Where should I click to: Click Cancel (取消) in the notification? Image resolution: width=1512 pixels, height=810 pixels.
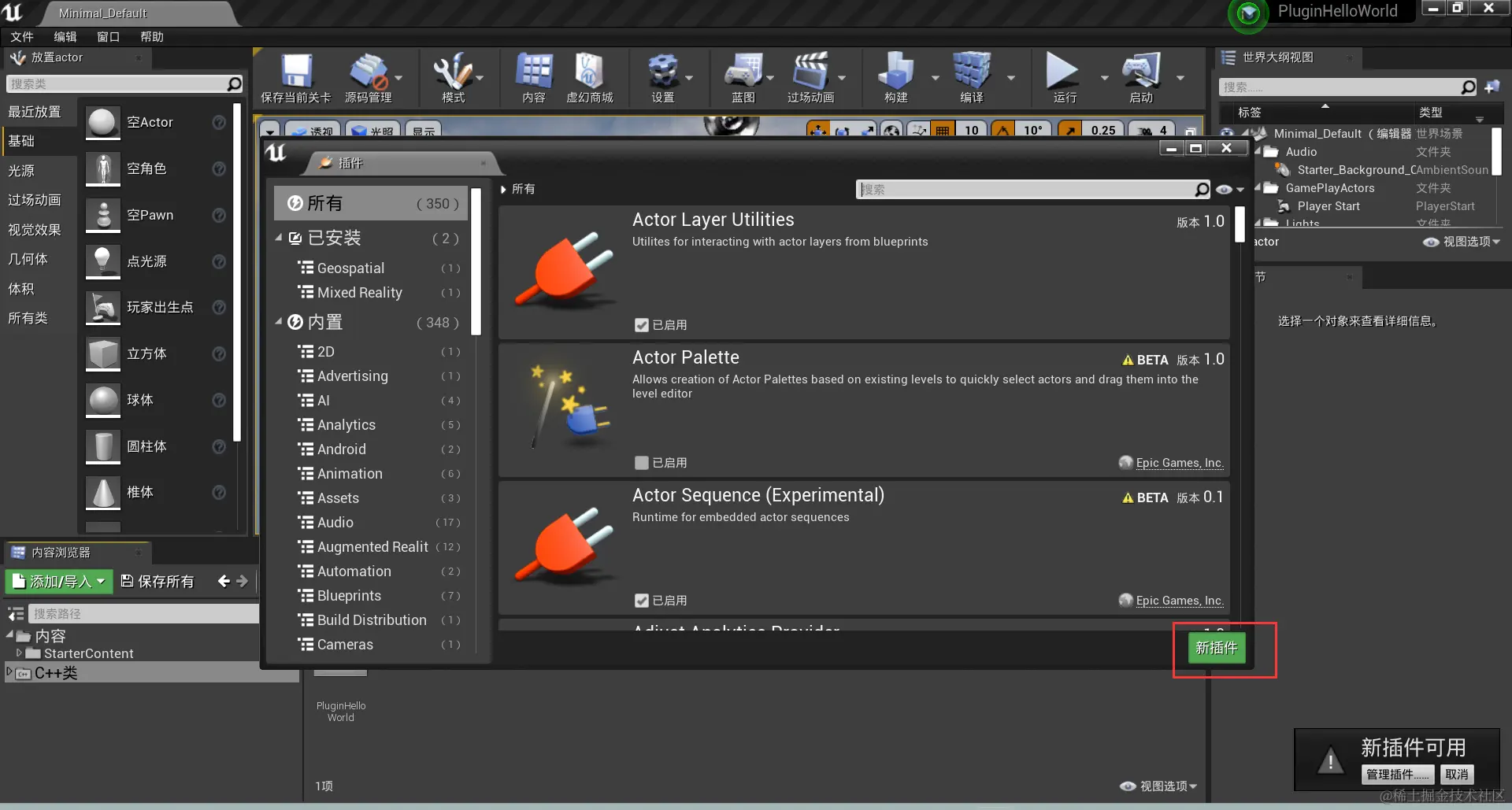[1457, 775]
